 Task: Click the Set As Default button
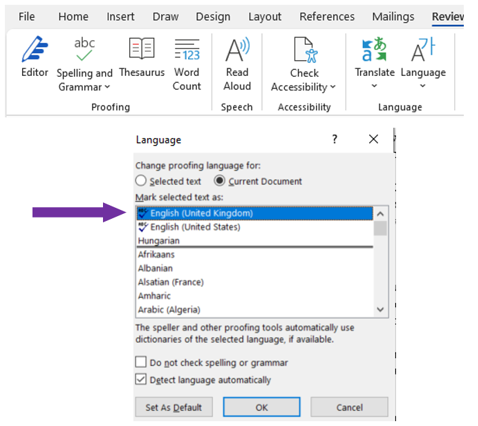[174, 407]
